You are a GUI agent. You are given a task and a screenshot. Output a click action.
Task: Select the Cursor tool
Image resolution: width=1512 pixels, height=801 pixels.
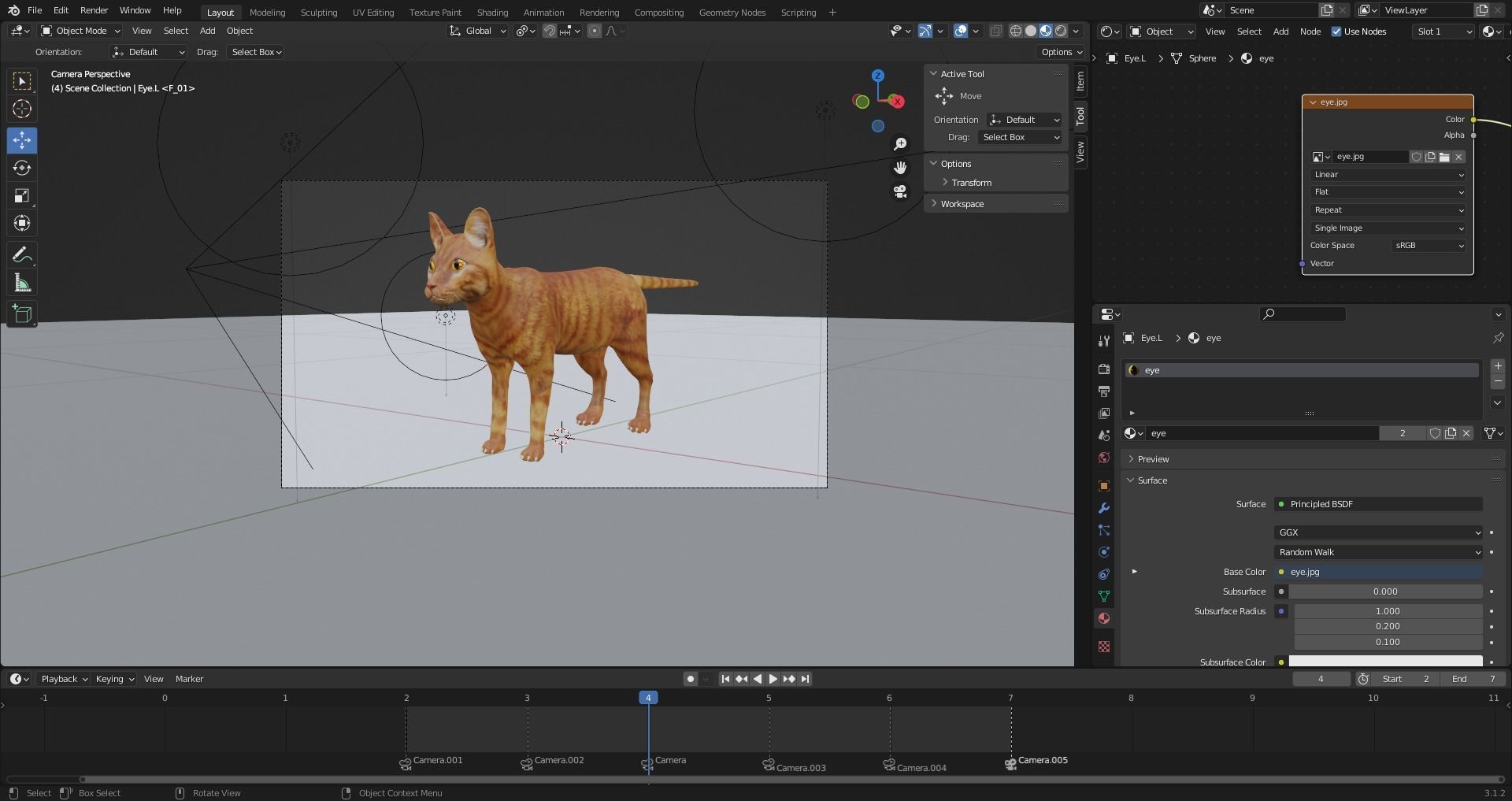tap(22, 109)
